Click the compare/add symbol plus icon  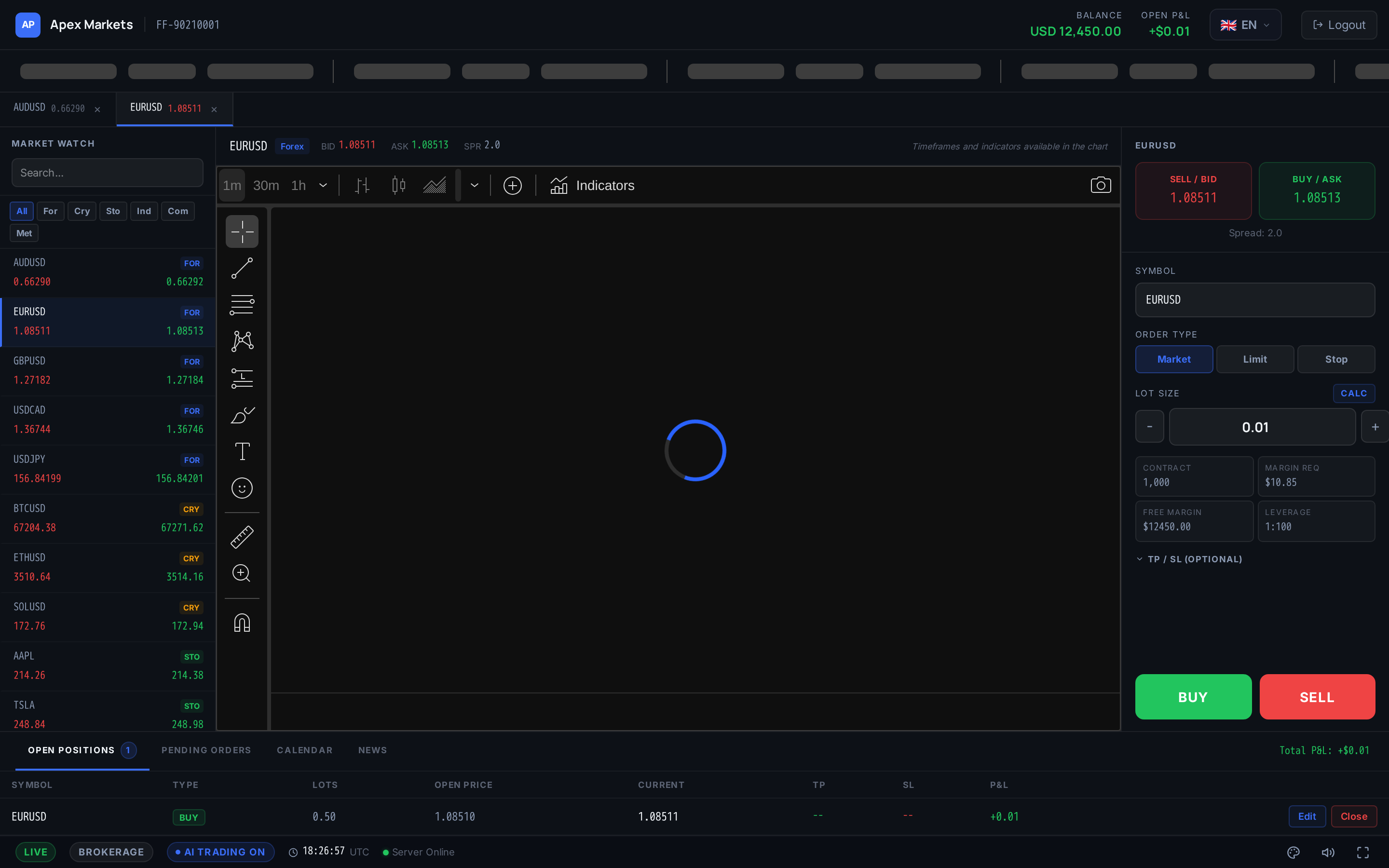click(512, 186)
